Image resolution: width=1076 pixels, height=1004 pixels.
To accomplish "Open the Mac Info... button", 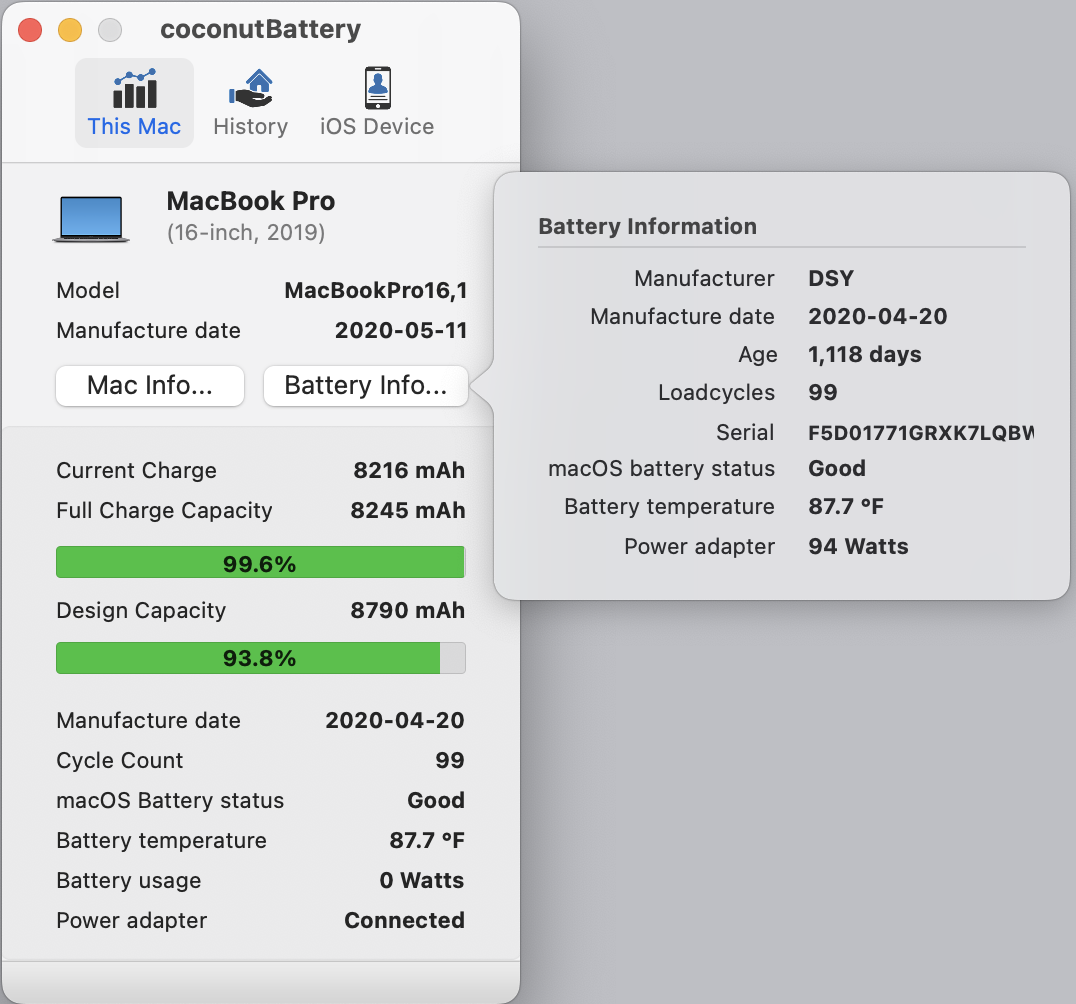I will pyautogui.click(x=150, y=386).
